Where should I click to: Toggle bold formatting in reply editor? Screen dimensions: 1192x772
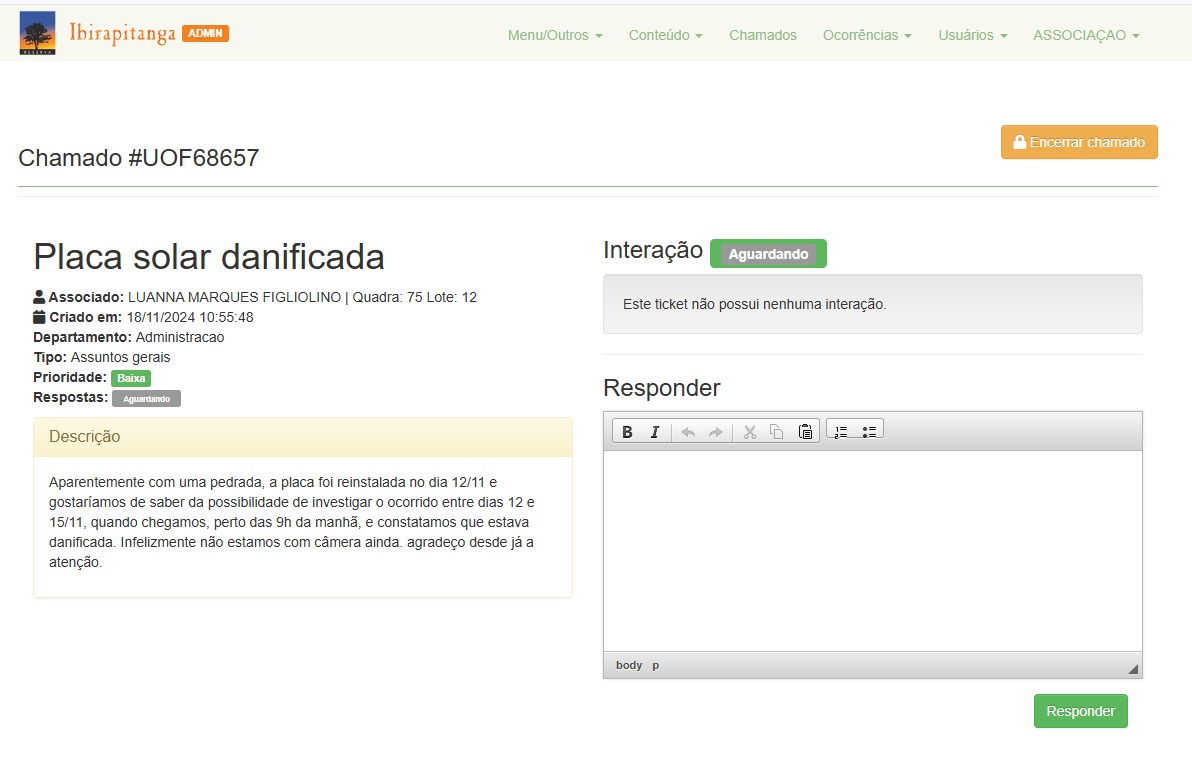pos(627,432)
